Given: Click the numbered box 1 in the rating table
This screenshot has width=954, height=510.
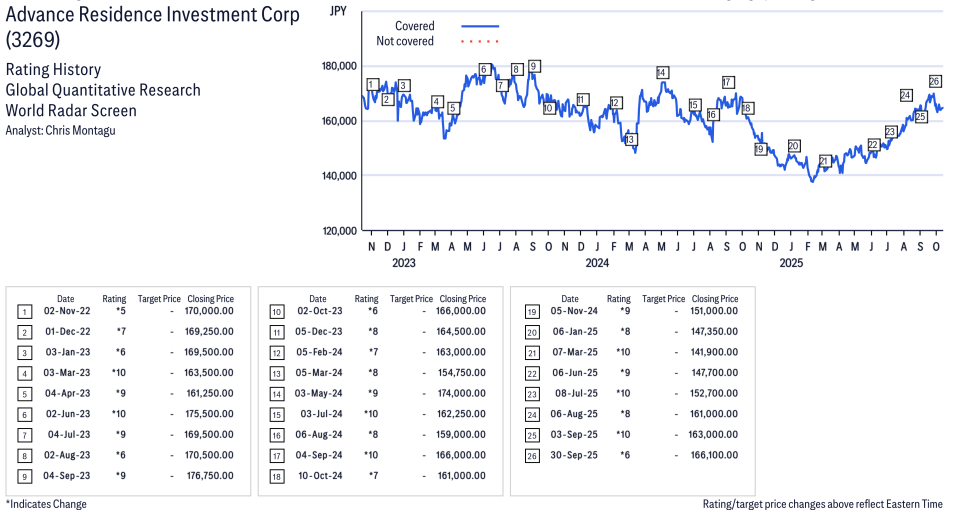Looking at the screenshot, I should pos(25,312).
